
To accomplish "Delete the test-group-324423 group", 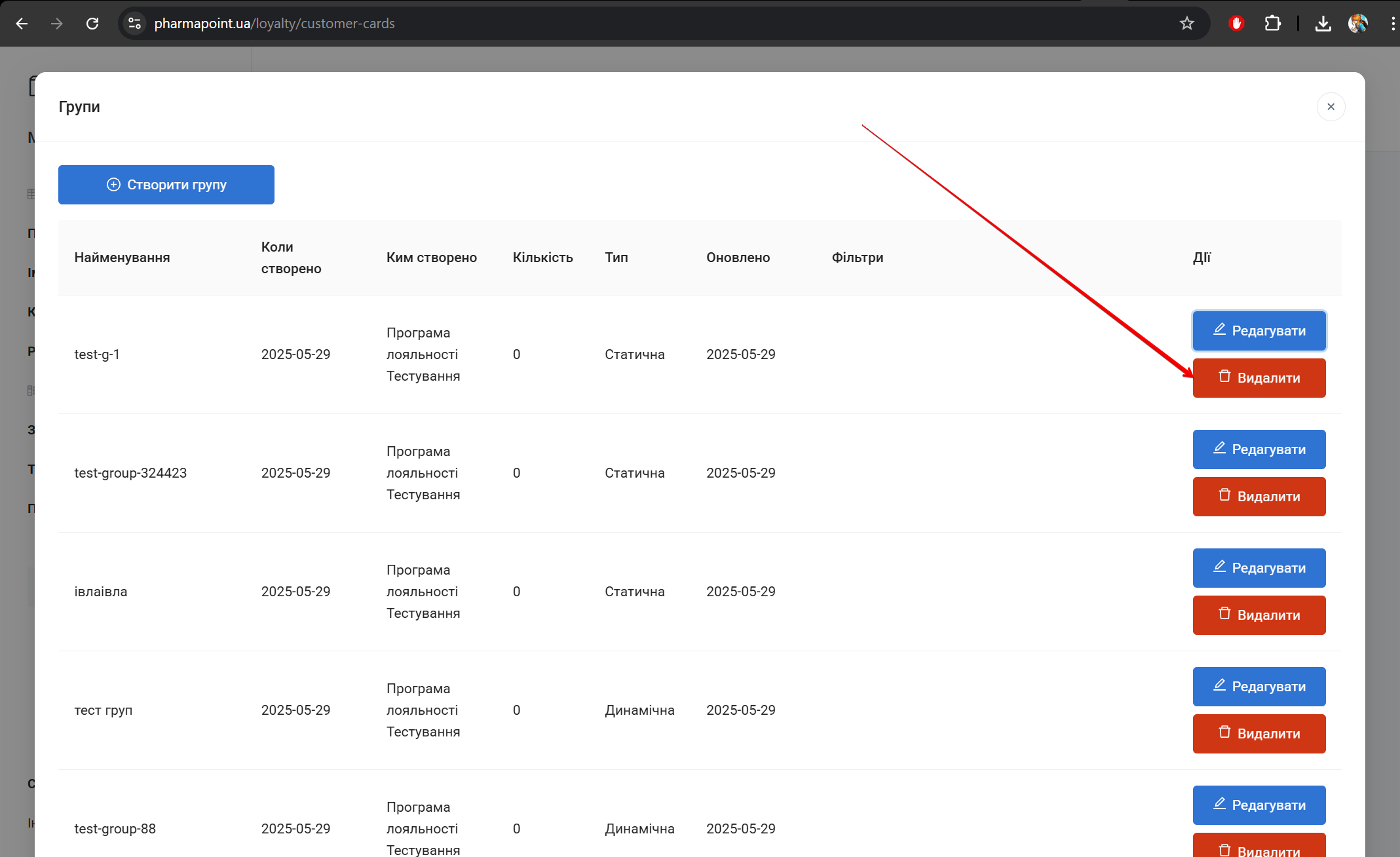I will coord(1258,497).
